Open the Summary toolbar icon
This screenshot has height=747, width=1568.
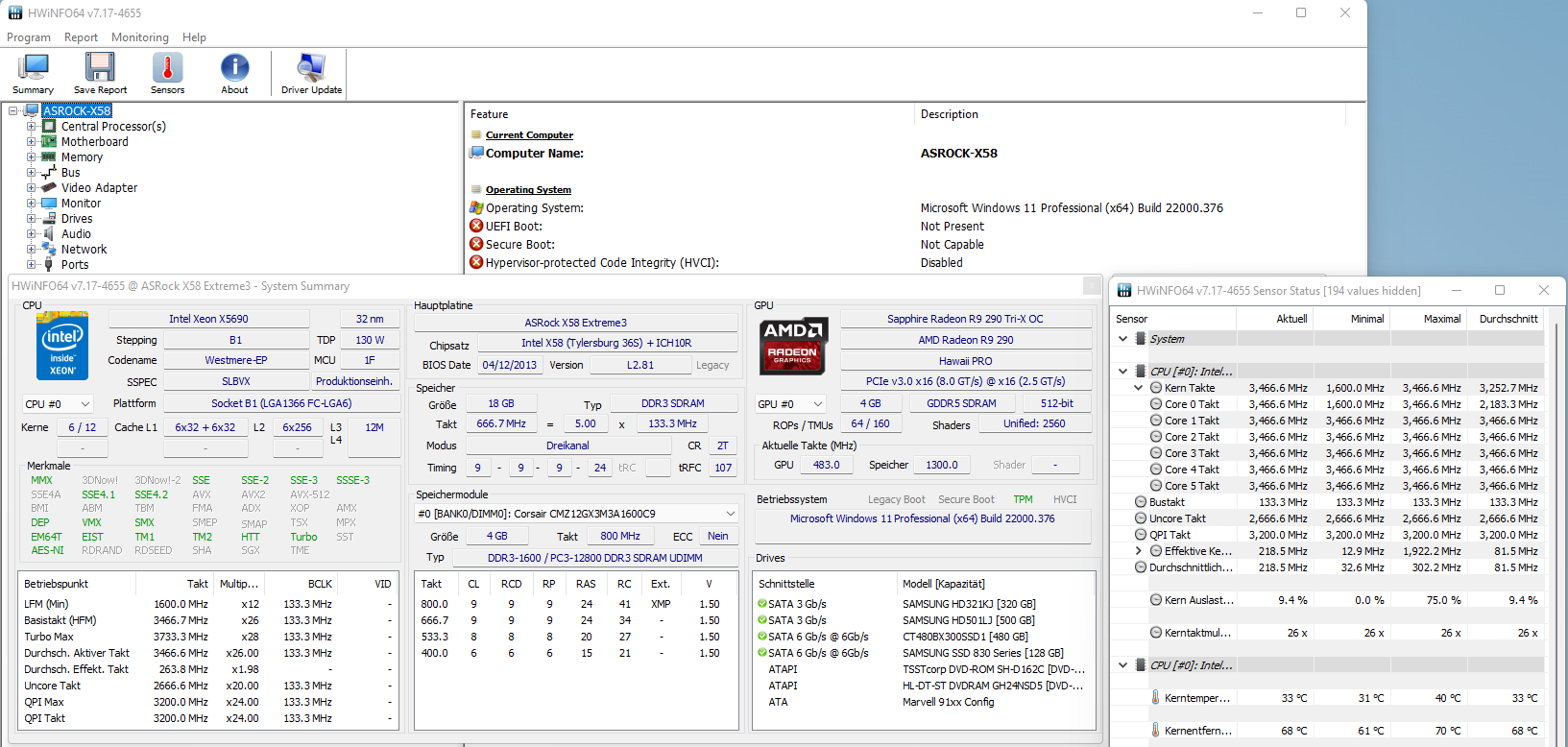click(34, 73)
